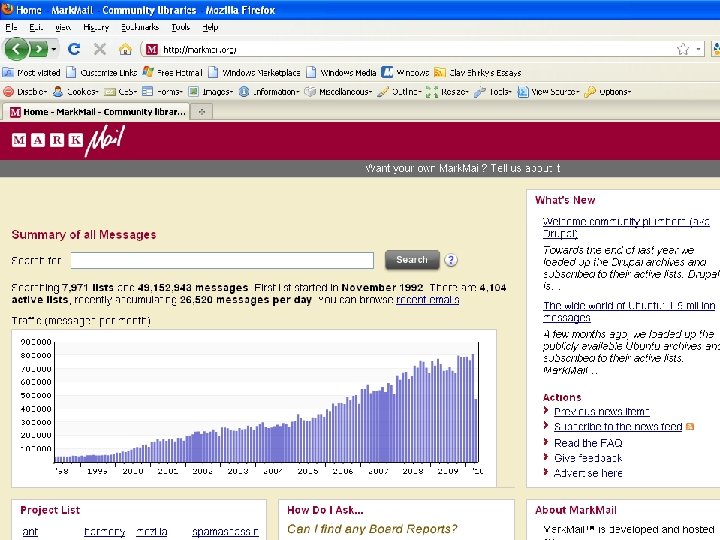Open the Welcome community plumbers news link
Image resolution: width=720 pixels, height=540 pixels.
tap(625, 227)
